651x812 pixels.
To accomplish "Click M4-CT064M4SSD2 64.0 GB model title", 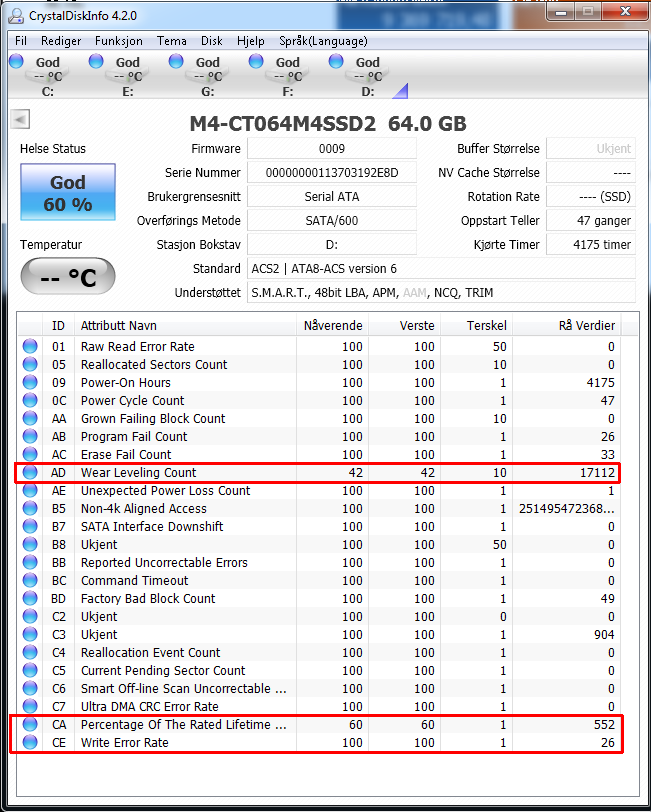I will [328, 124].
